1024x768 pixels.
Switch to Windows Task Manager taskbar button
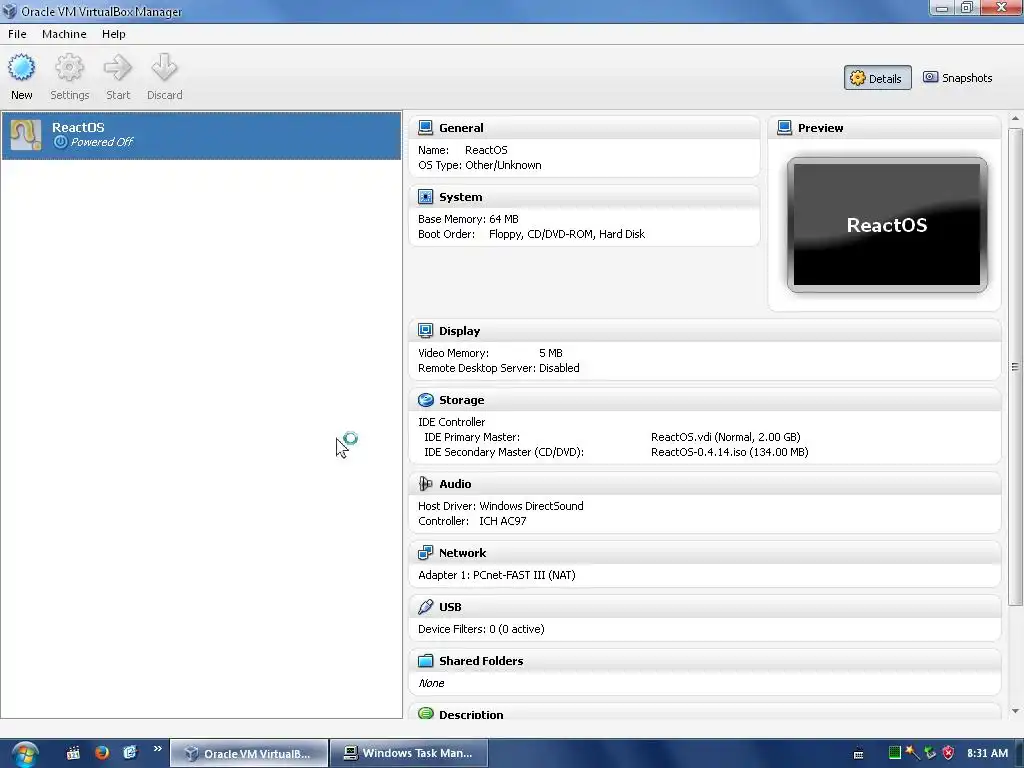[409, 754]
